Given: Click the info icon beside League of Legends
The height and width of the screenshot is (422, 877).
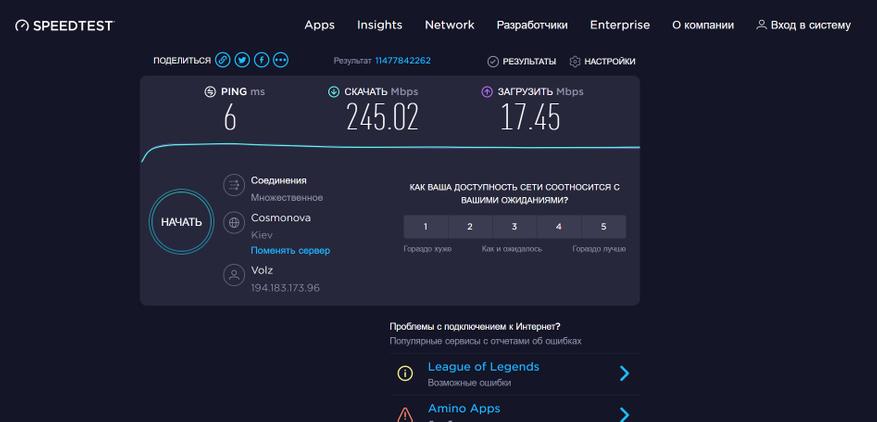Looking at the screenshot, I should 405,373.
